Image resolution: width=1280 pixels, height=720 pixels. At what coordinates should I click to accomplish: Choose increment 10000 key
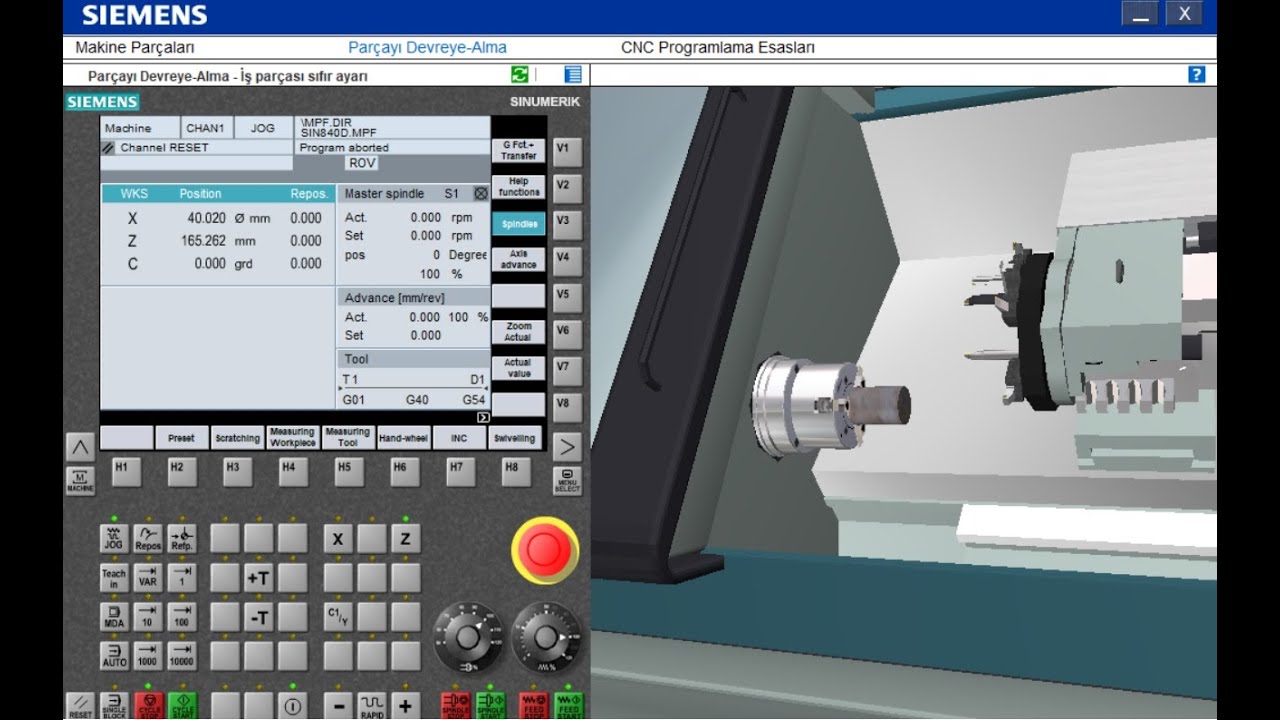coord(182,655)
